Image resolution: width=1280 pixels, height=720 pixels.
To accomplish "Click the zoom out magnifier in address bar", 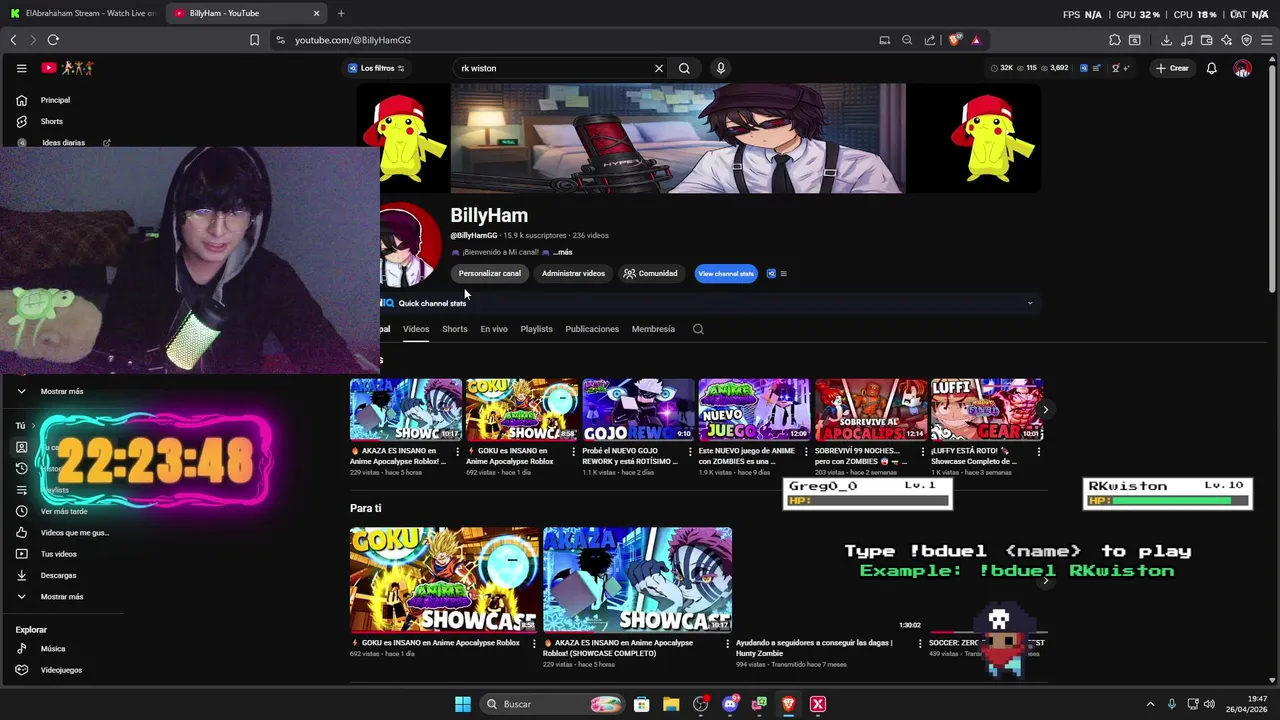I will click(x=907, y=40).
